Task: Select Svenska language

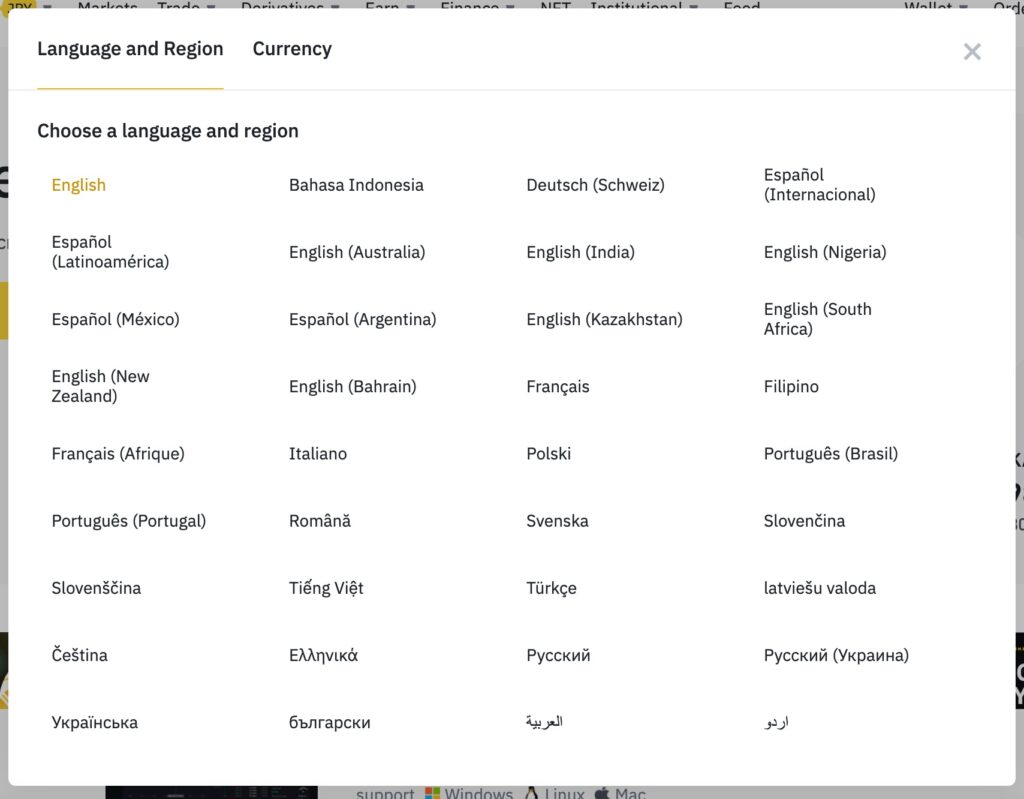Action: coord(557,521)
